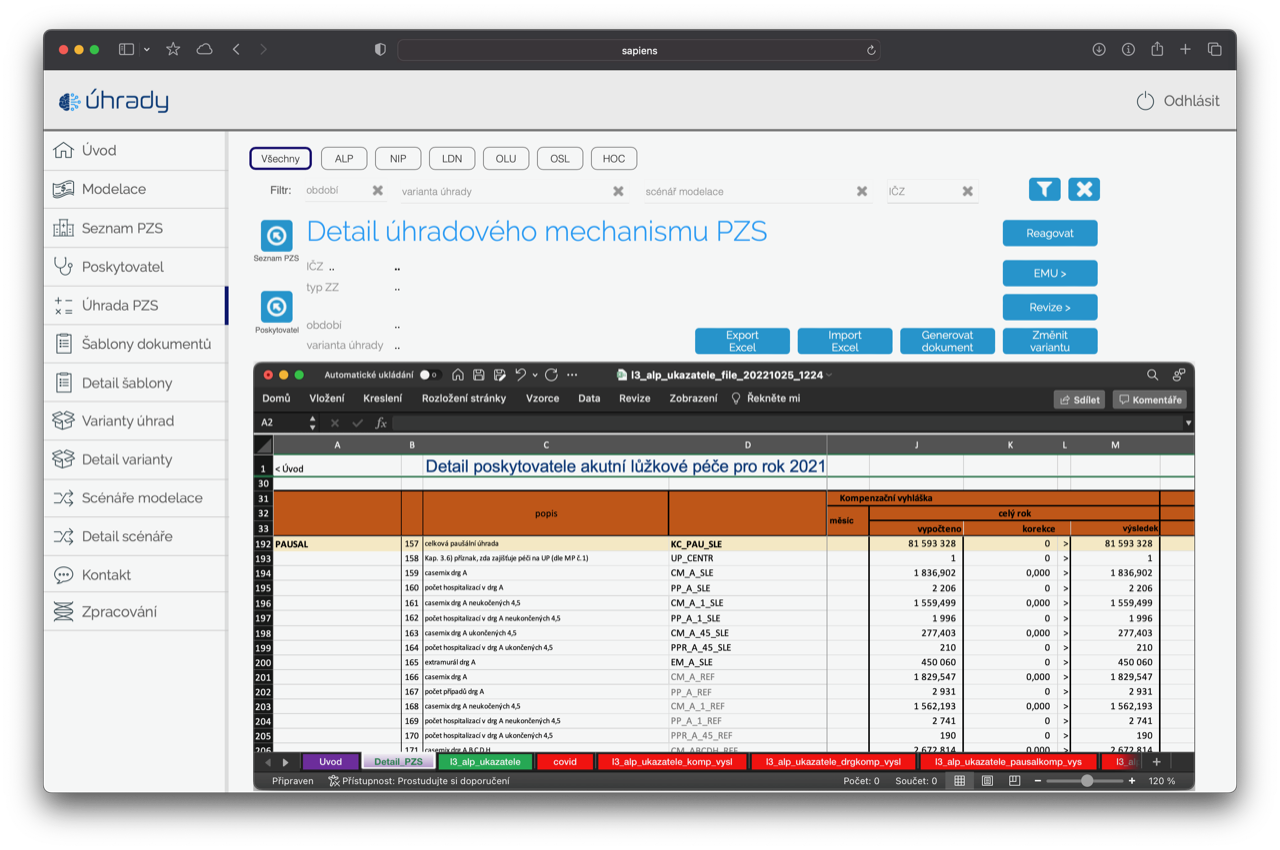Click the Reagovat button

1050,233
